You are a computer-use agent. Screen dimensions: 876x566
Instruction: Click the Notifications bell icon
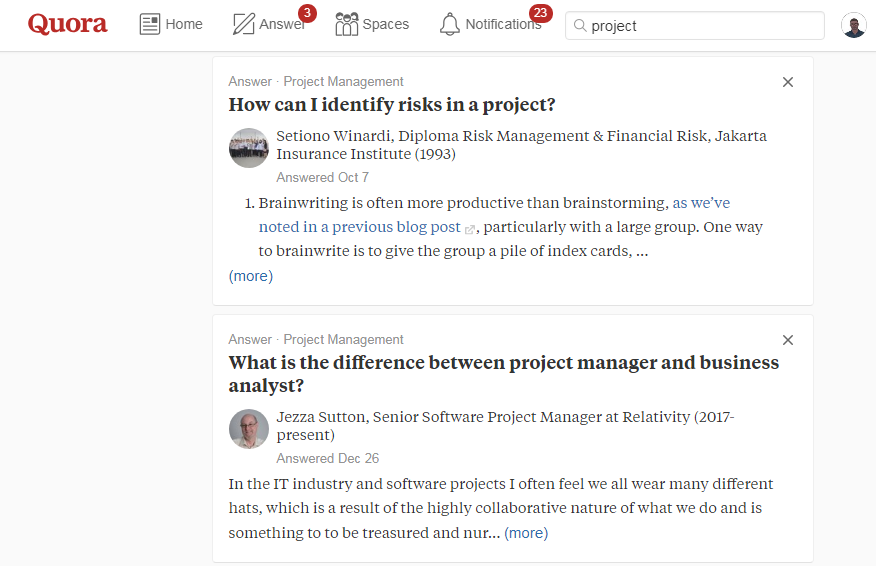(x=450, y=24)
